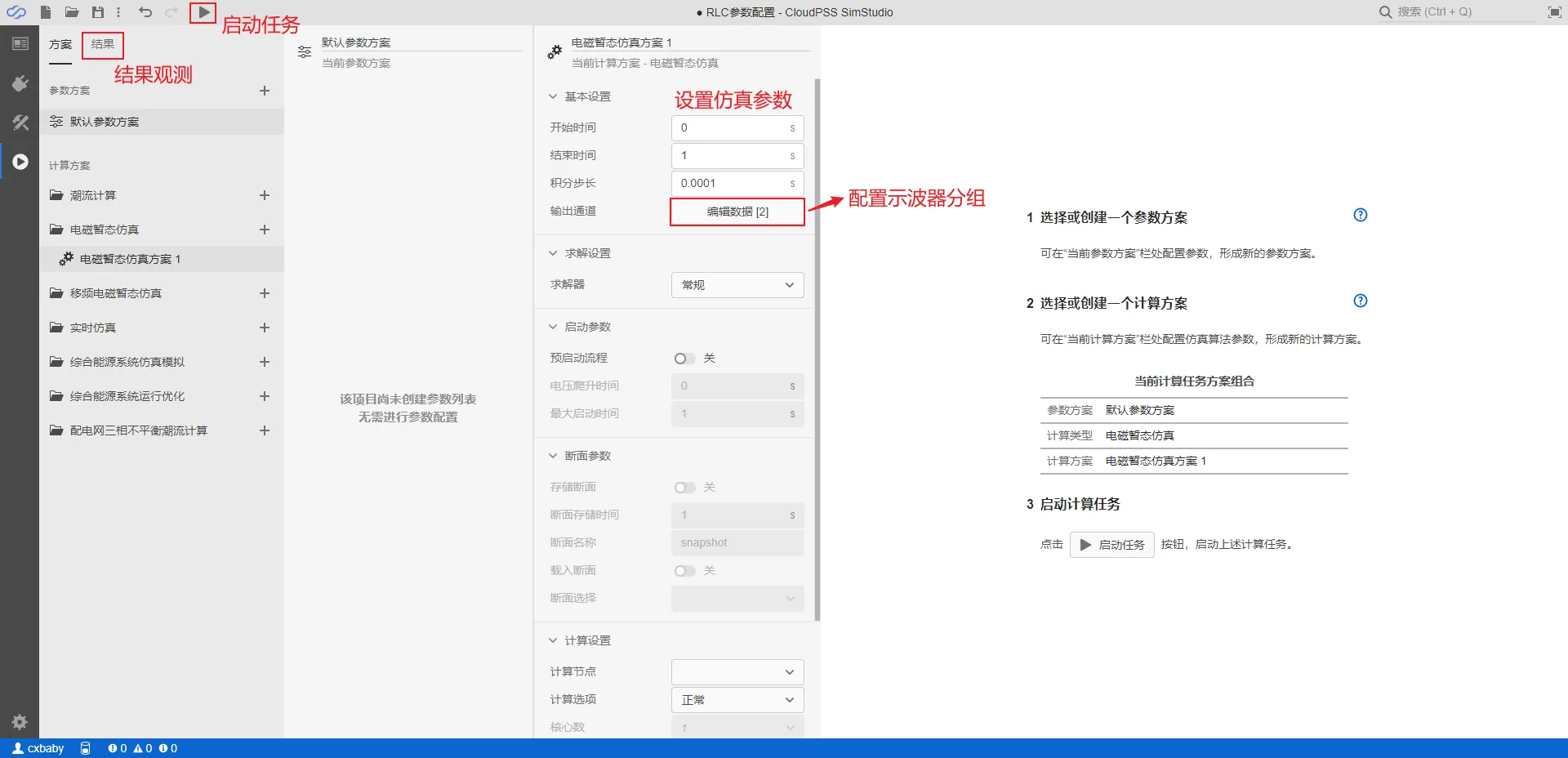1568x758 pixels.
Task: Click the redo arrow icon
Action: pyautogui.click(x=171, y=12)
